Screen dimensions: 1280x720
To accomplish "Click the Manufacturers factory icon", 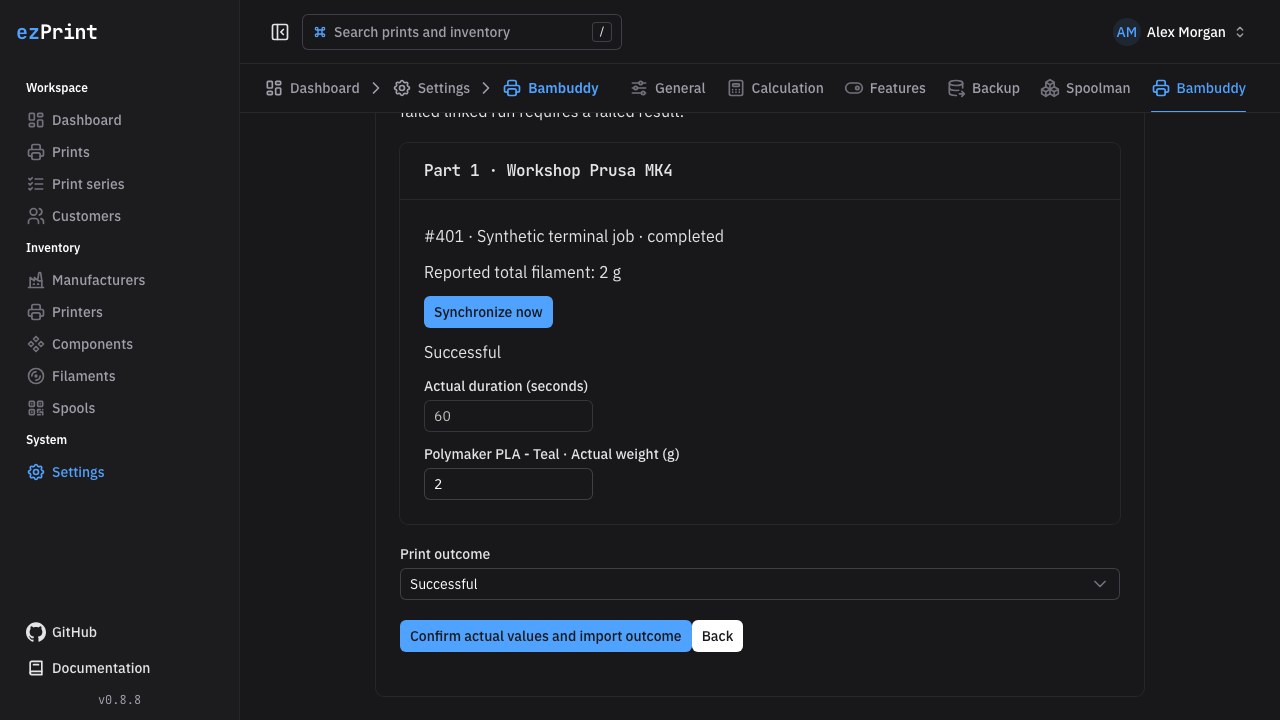I will click(36, 280).
